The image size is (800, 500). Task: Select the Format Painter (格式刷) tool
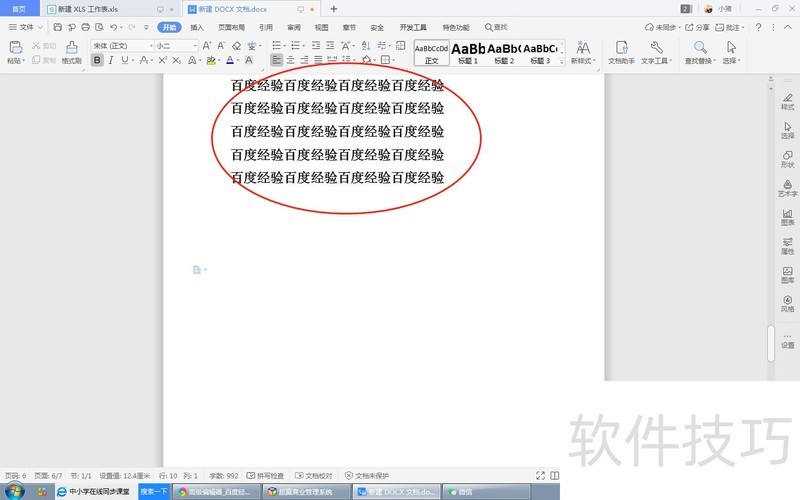point(71,52)
